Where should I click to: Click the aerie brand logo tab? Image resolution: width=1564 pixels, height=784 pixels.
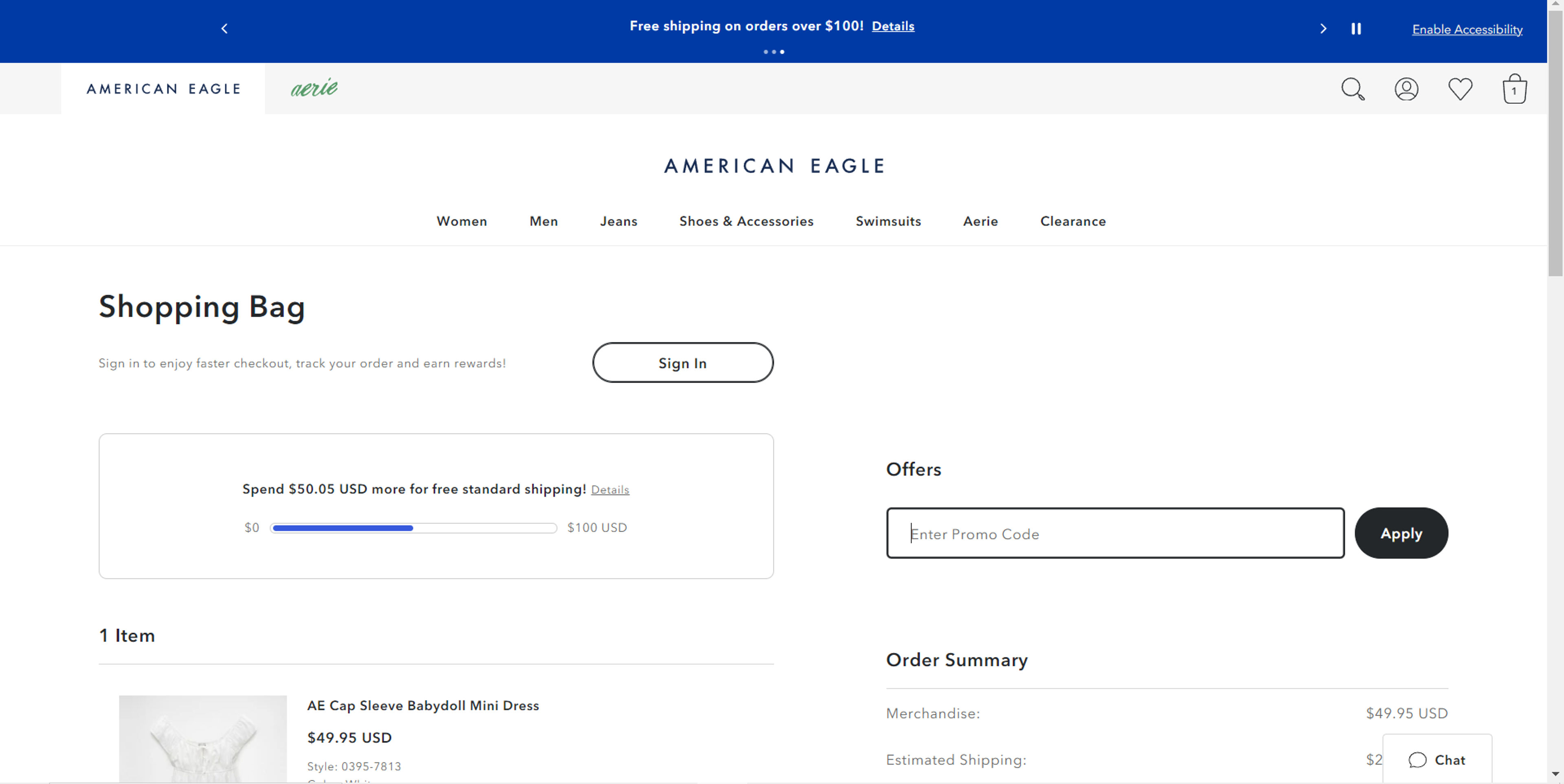pos(314,88)
